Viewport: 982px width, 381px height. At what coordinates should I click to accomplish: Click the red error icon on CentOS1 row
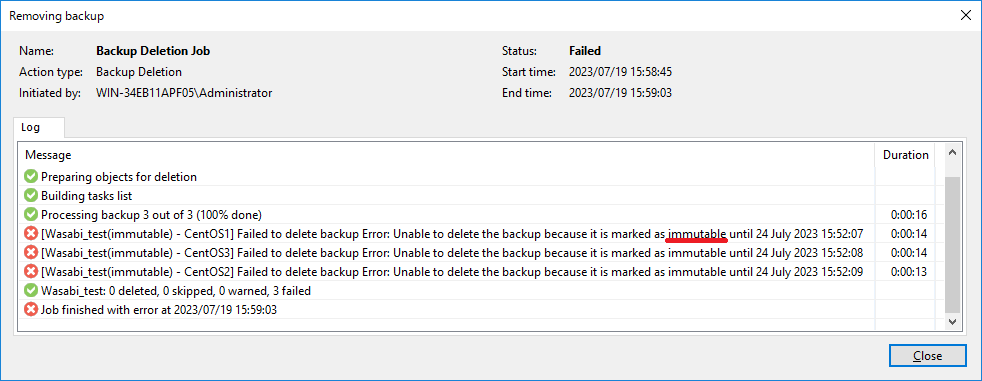(x=31, y=234)
